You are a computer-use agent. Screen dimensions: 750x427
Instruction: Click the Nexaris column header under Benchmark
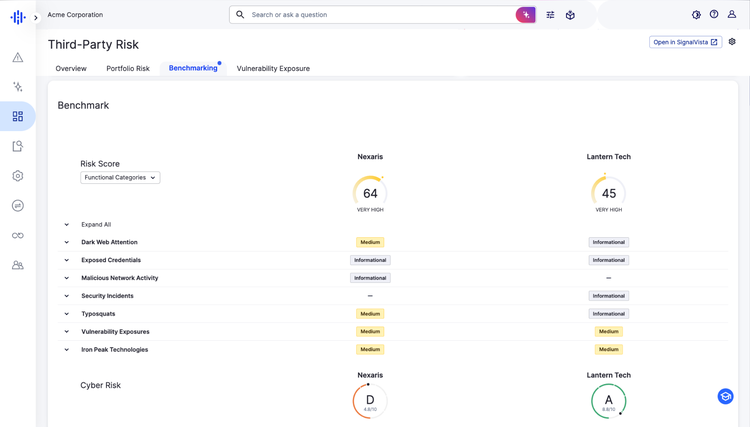coord(370,156)
